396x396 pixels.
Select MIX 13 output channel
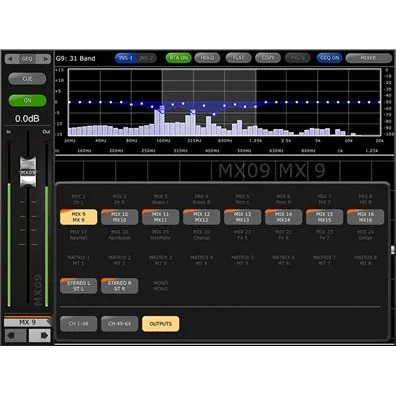[x=242, y=217]
